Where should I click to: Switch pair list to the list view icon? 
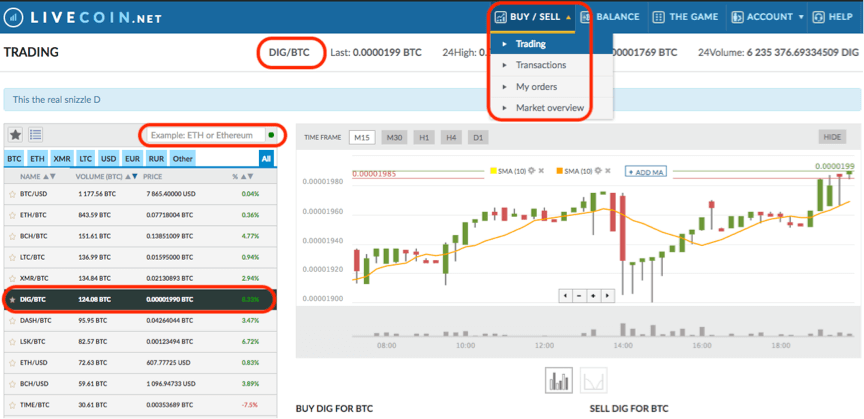(36, 135)
